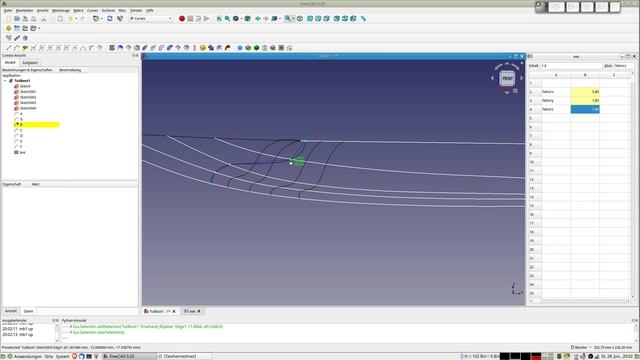Screen dimensions: 640x360
Task: Select the highlighted curve B in tree
Action: tap(37, 124)
